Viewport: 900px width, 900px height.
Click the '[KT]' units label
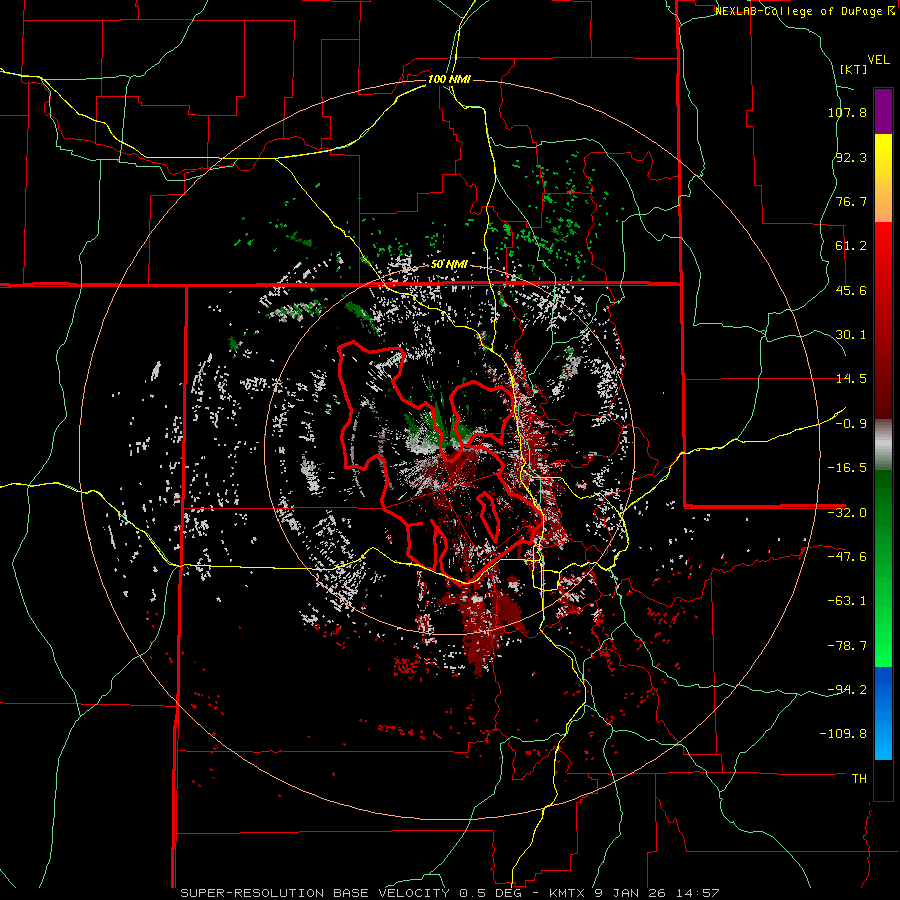854,69
